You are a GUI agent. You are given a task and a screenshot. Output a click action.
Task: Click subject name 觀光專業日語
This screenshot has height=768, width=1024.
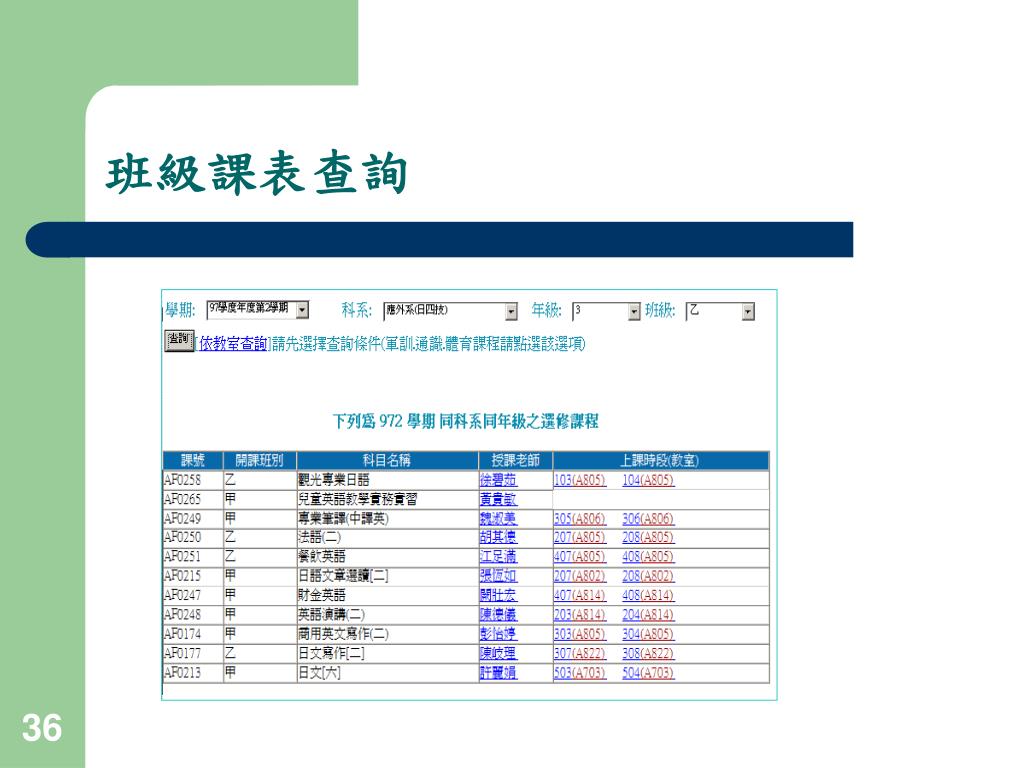[x=334, y=480]
